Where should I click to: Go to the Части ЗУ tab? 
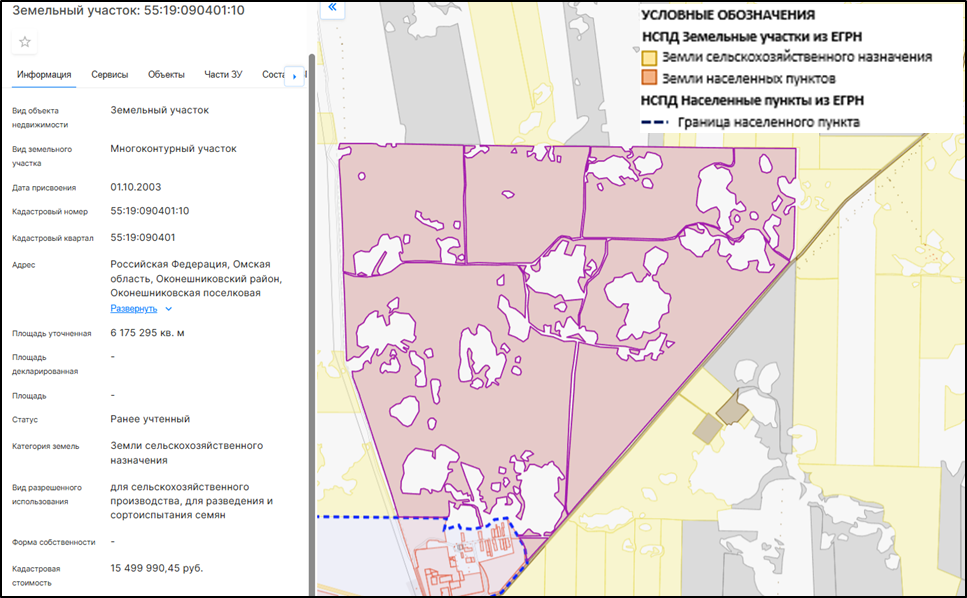tap(223, 75)
